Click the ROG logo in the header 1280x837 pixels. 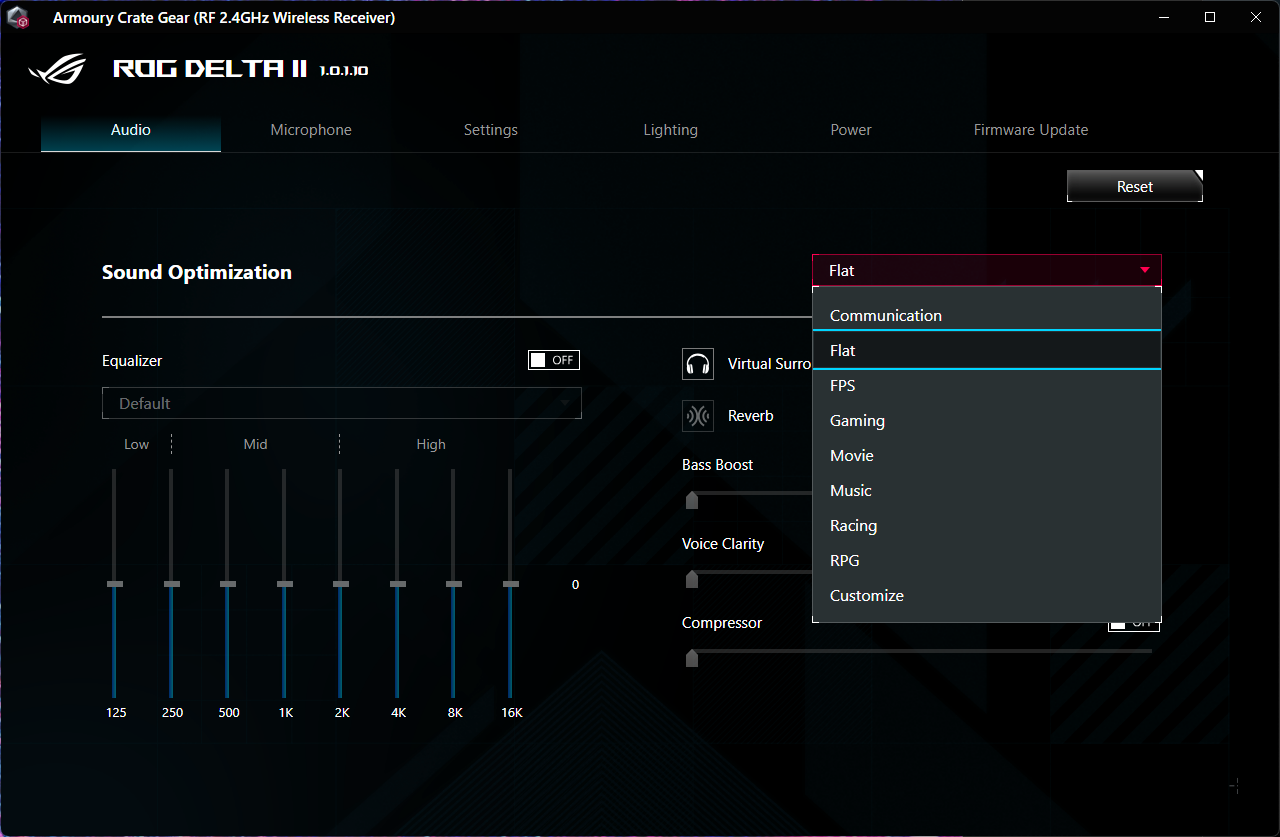point(58,69)
